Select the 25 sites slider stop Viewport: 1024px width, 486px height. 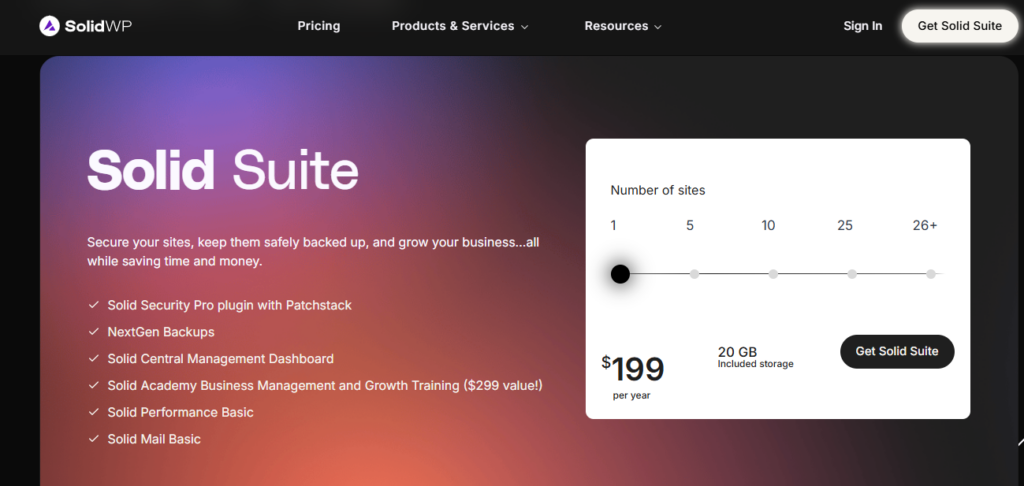click(852, 274)
